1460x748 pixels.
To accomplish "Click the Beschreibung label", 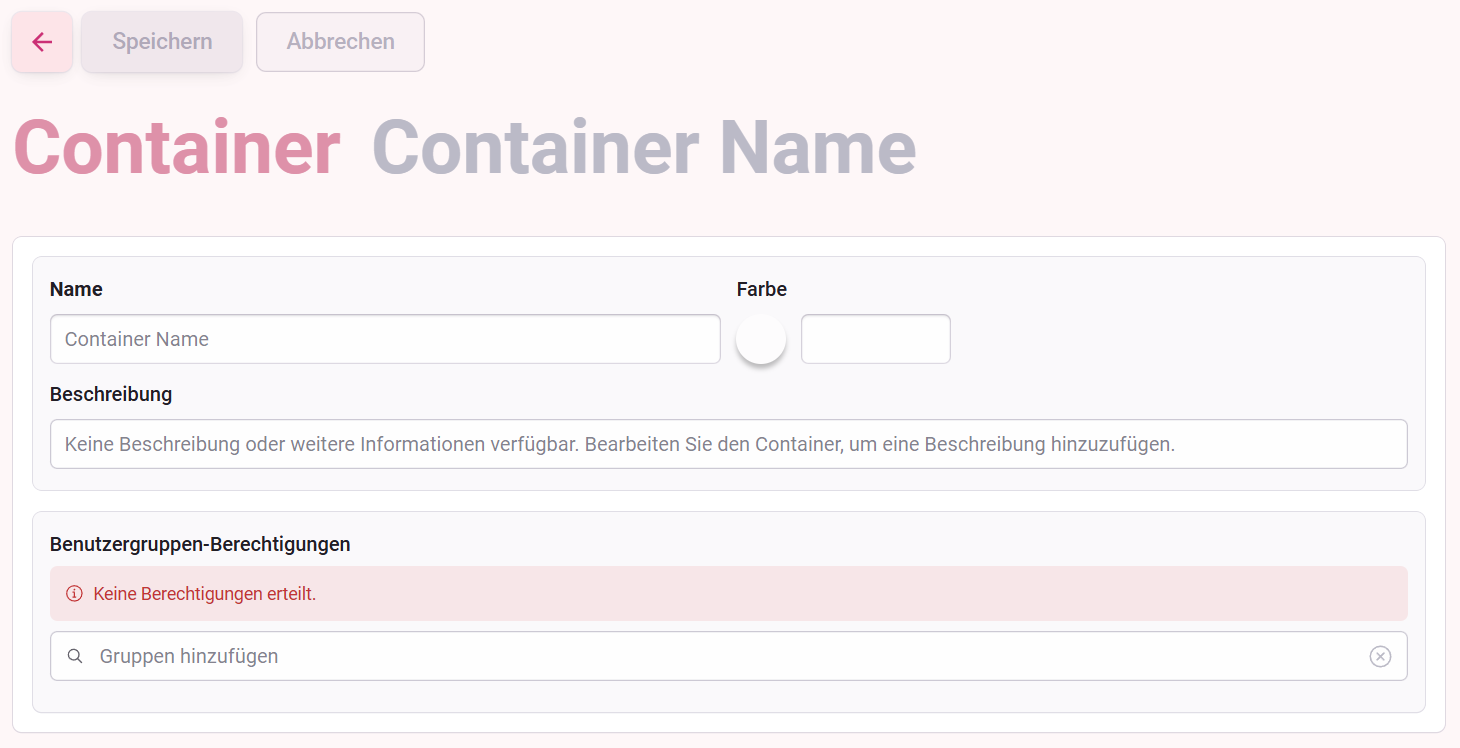I will click(x=111, y=394).
